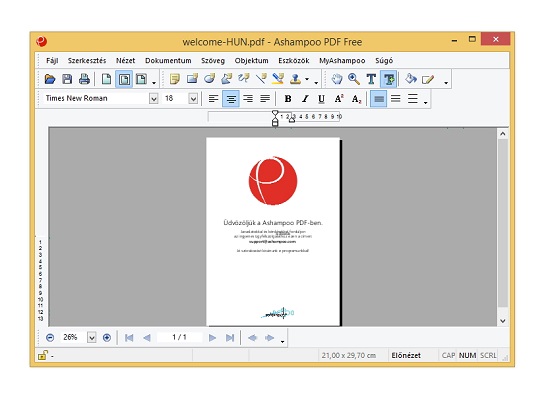The height and width of the screenshot is (408, 550).
Task: Select the ellipse annotation tool
Action: pos(209,79)
